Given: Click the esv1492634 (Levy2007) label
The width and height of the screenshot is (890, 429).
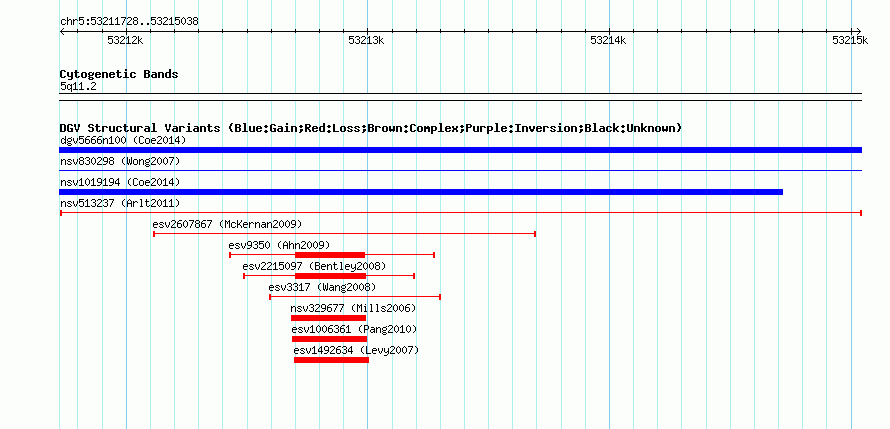Looking at the screenshot, I should pos(356,350).
